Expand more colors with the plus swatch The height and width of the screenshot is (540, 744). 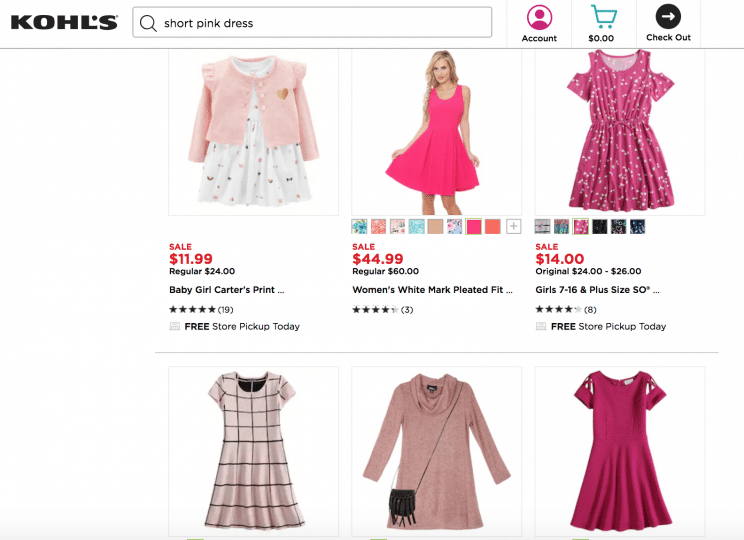(513, 226)
